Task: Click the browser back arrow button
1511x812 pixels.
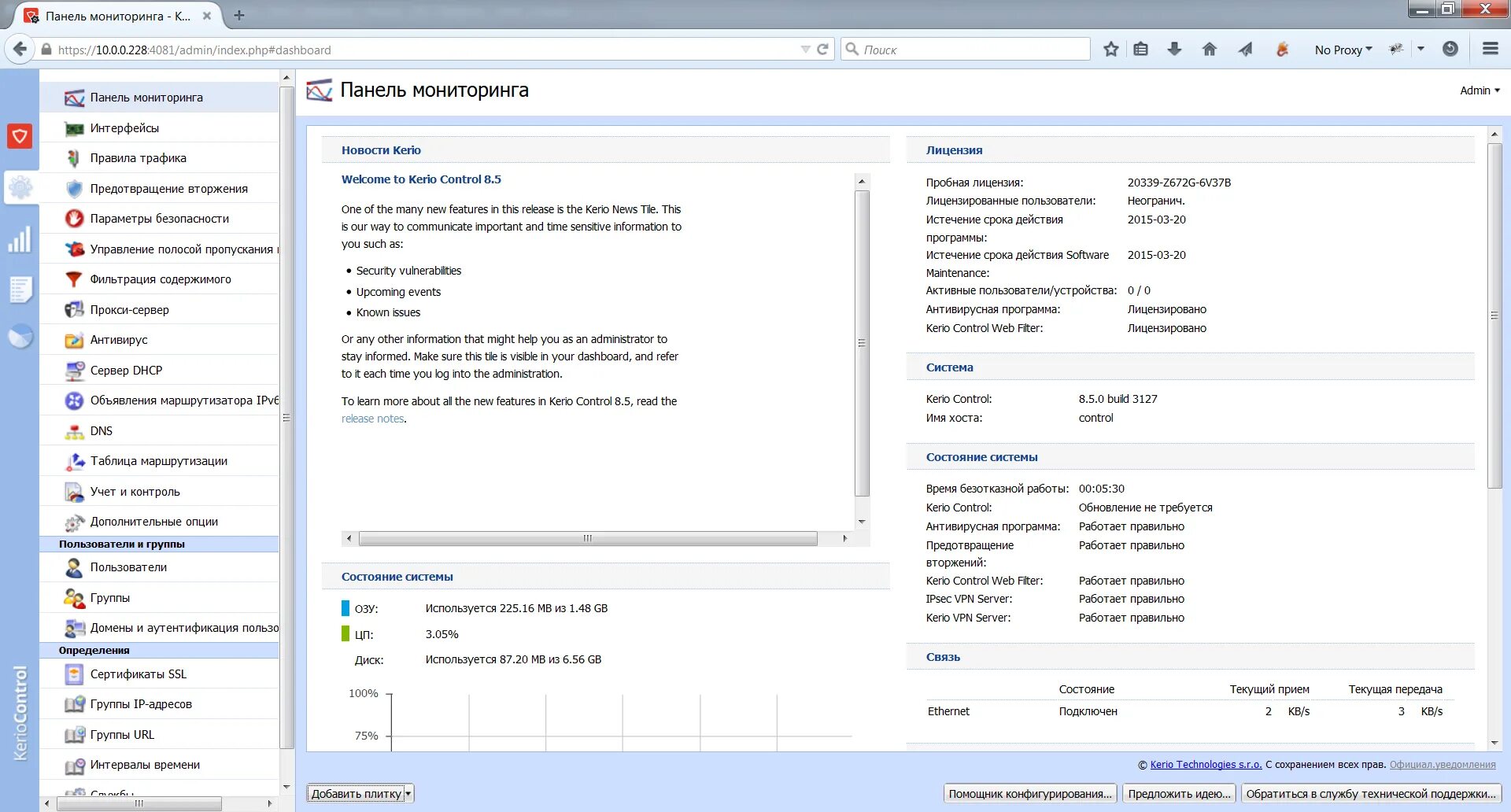Action: (x=20, y=49)
